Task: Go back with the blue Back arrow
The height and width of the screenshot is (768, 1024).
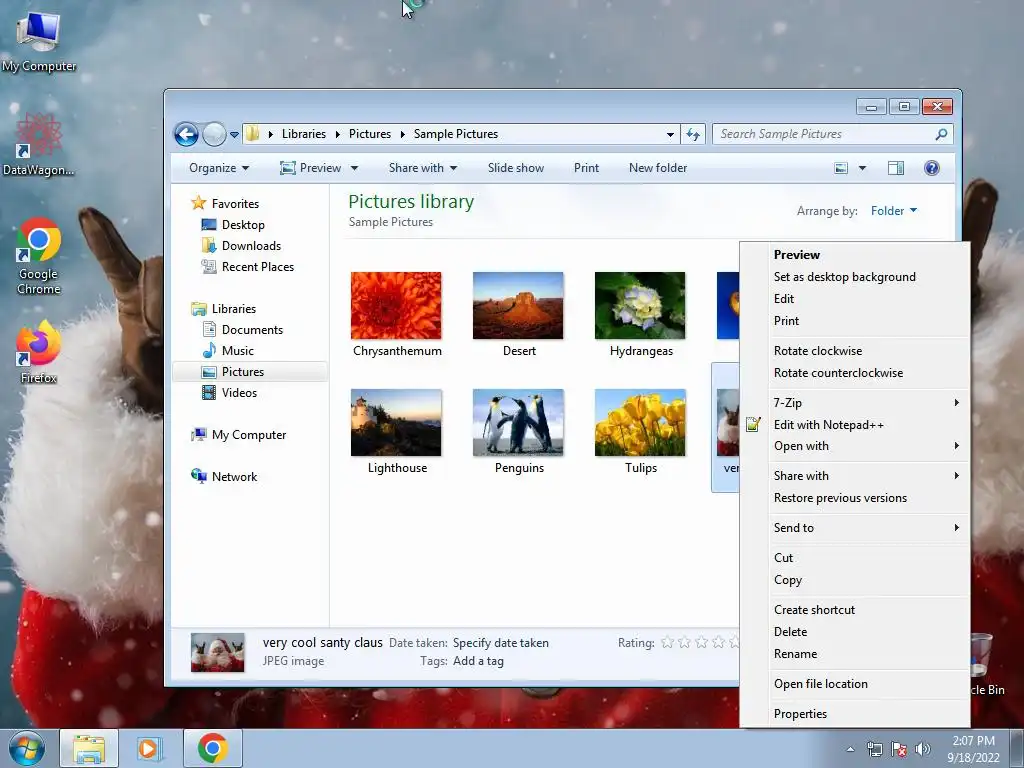Action: (x=186, y=135)
